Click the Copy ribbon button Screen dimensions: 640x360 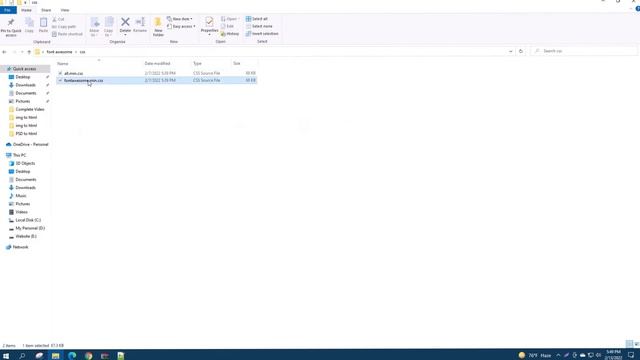pos(29,25)
